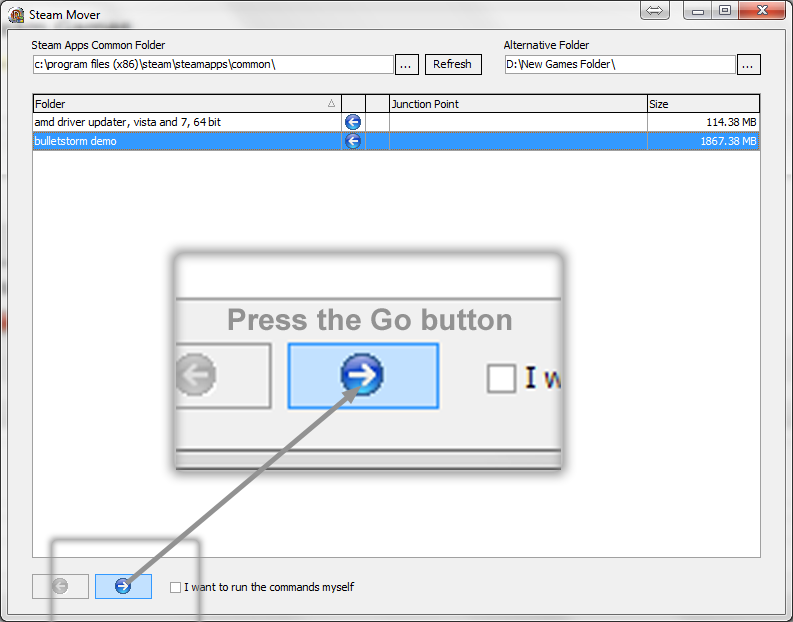
Task: Click the Steam Mover app icon in the title bar
Action: tap(16, 15)
